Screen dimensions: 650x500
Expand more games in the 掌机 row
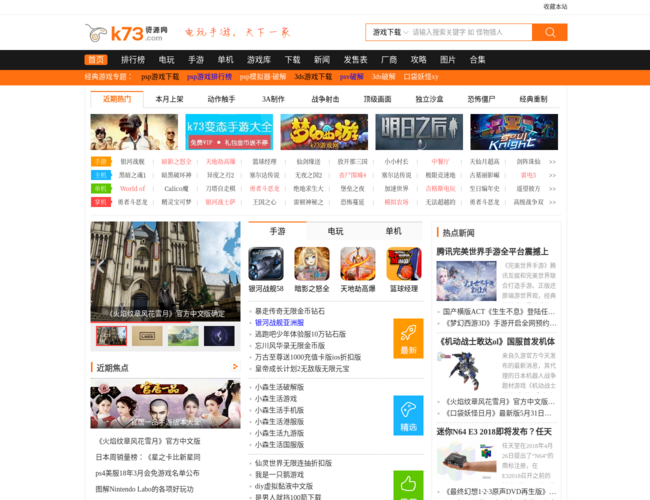[x=552, y=202]
